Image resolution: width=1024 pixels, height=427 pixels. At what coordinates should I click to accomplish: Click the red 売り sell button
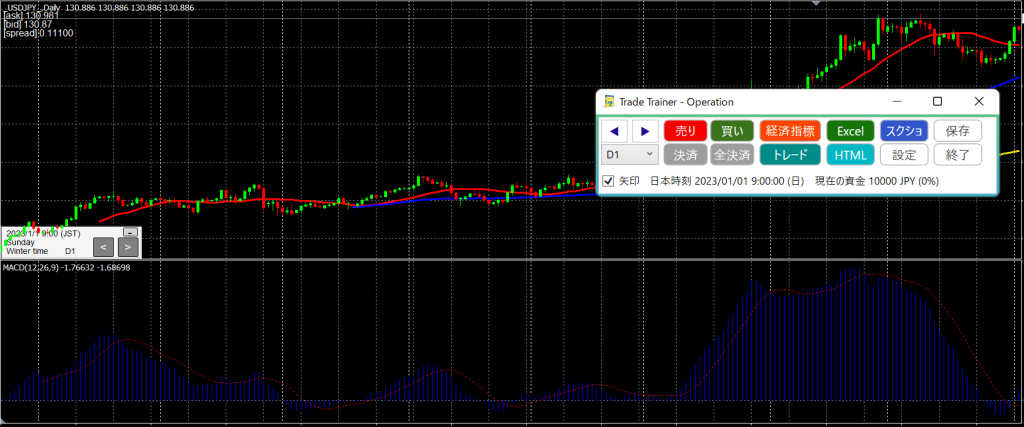tap(685, 131)
